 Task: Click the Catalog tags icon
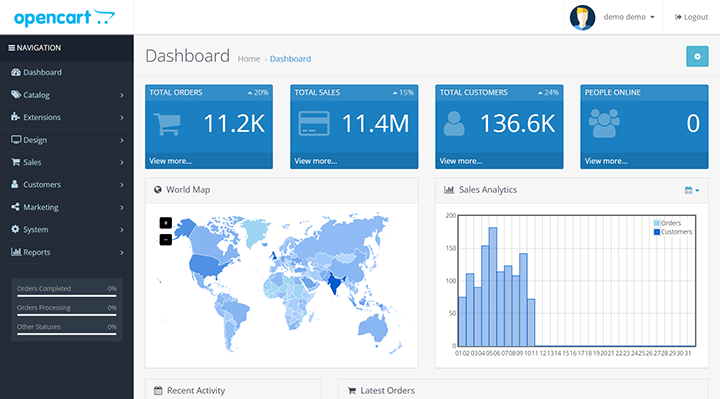pos(16,95)
